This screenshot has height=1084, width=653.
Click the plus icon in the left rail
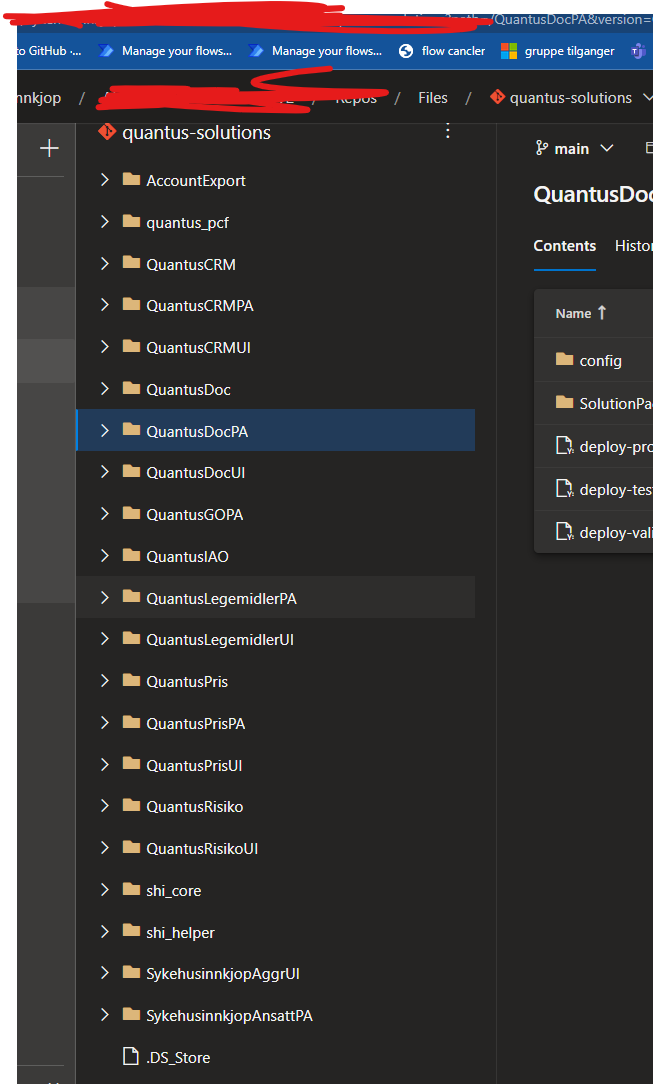[x=47, y=148]
